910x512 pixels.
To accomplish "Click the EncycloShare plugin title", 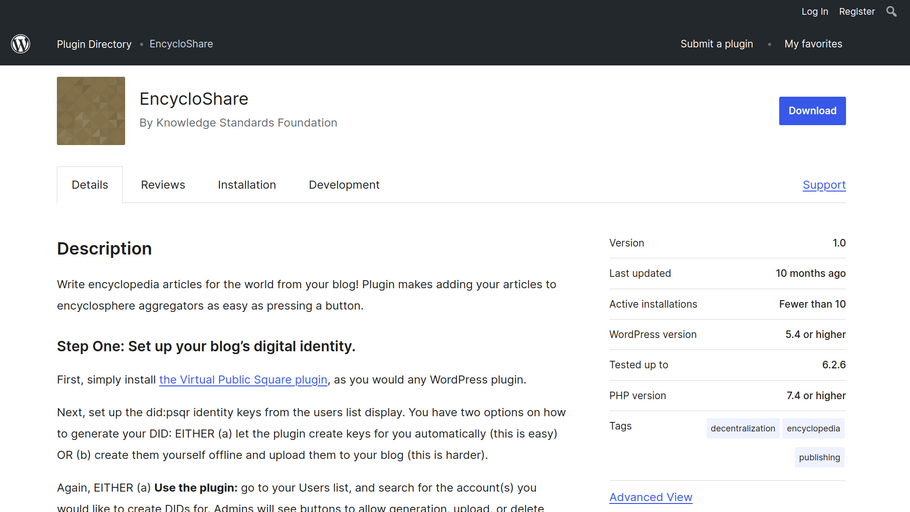I will pos(194,99).
